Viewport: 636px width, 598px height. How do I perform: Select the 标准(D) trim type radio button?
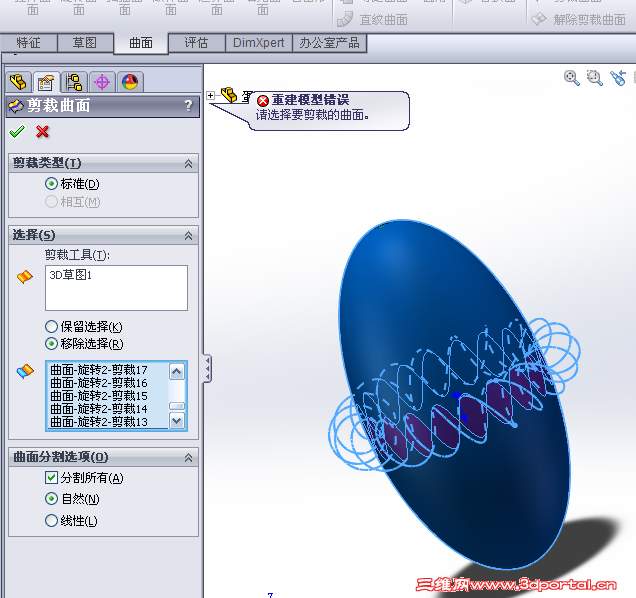pos(51,184)
